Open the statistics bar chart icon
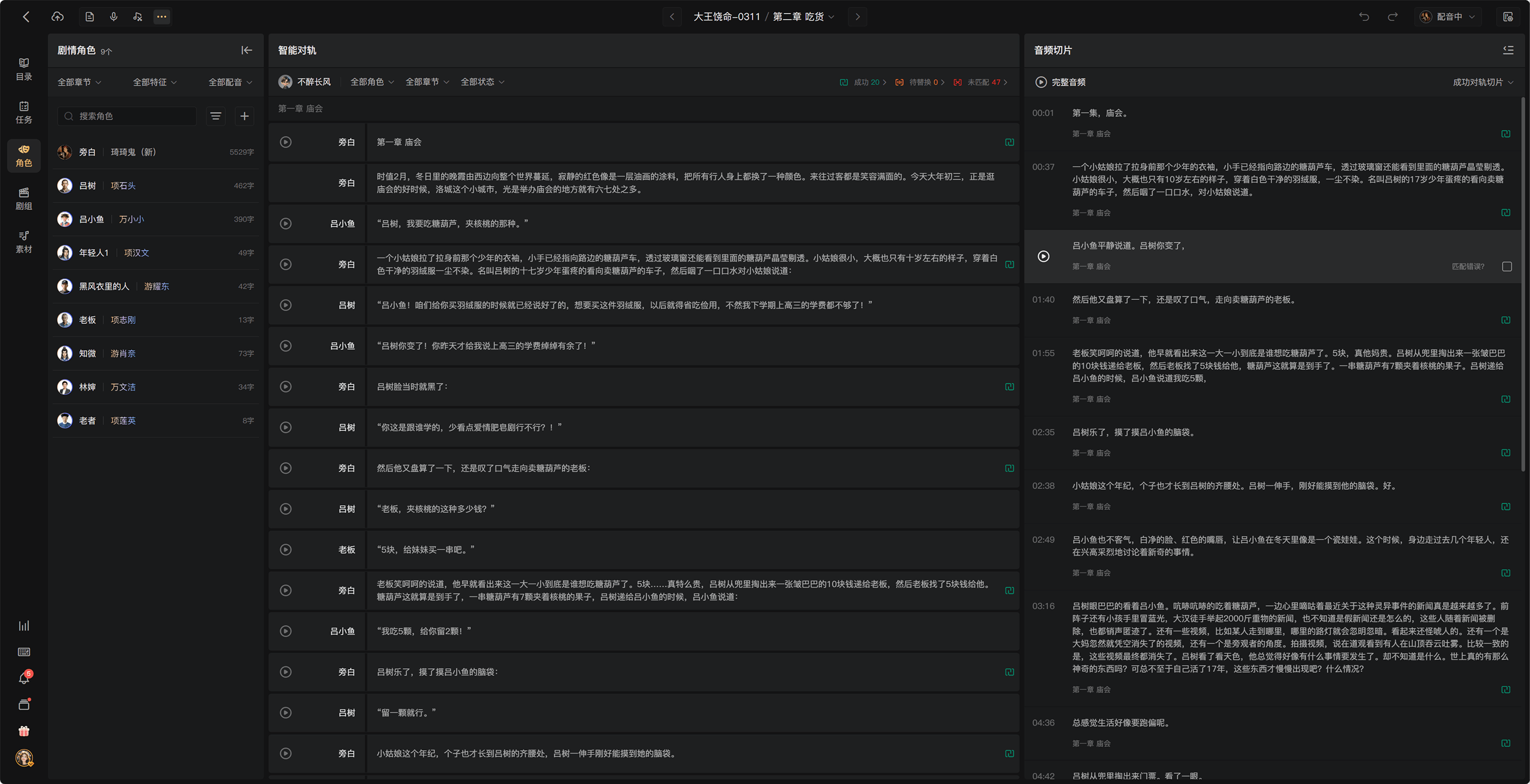Screen dimensions: 1530x784 [24, 625]
